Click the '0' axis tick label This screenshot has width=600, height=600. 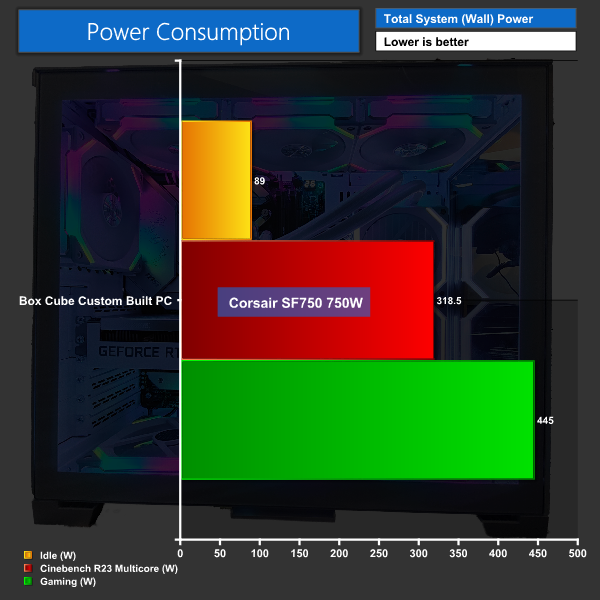pos(180,553)
